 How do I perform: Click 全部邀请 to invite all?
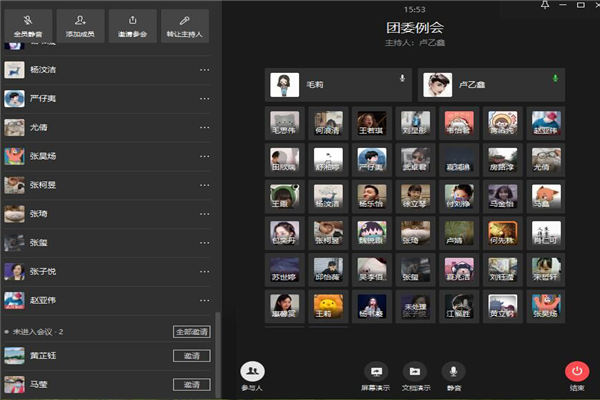pos(192,331)
